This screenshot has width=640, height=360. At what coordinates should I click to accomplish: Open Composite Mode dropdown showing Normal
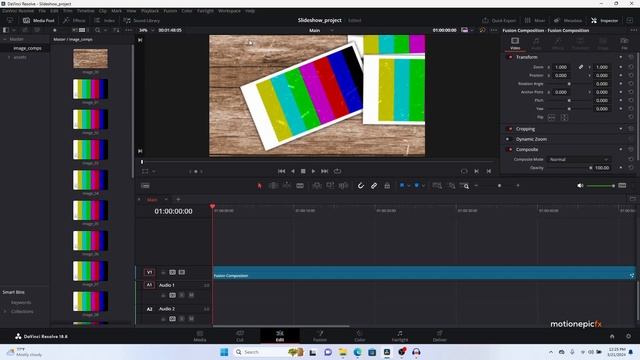578,160
